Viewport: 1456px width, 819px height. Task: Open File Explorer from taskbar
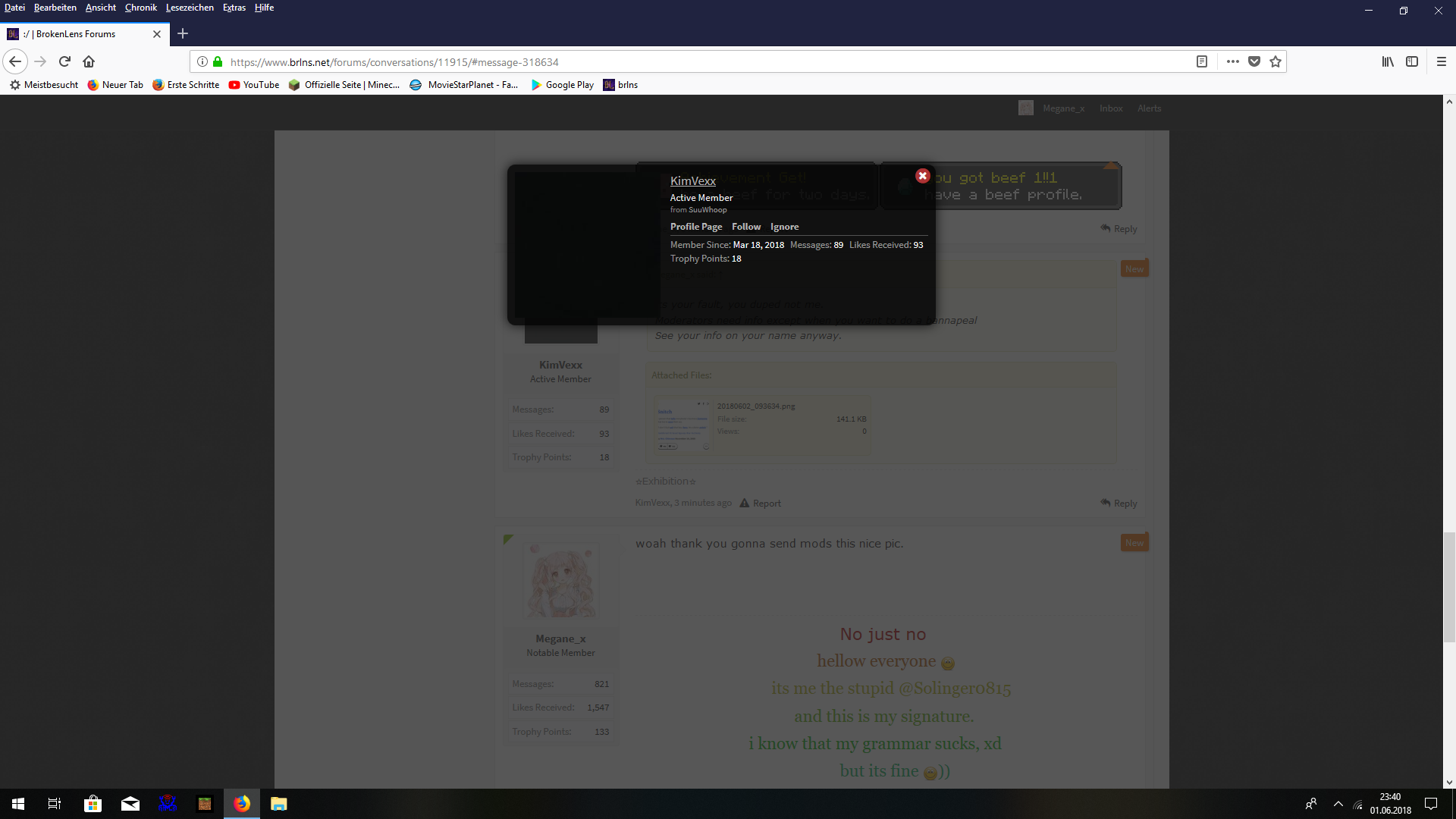pos(279,804)
